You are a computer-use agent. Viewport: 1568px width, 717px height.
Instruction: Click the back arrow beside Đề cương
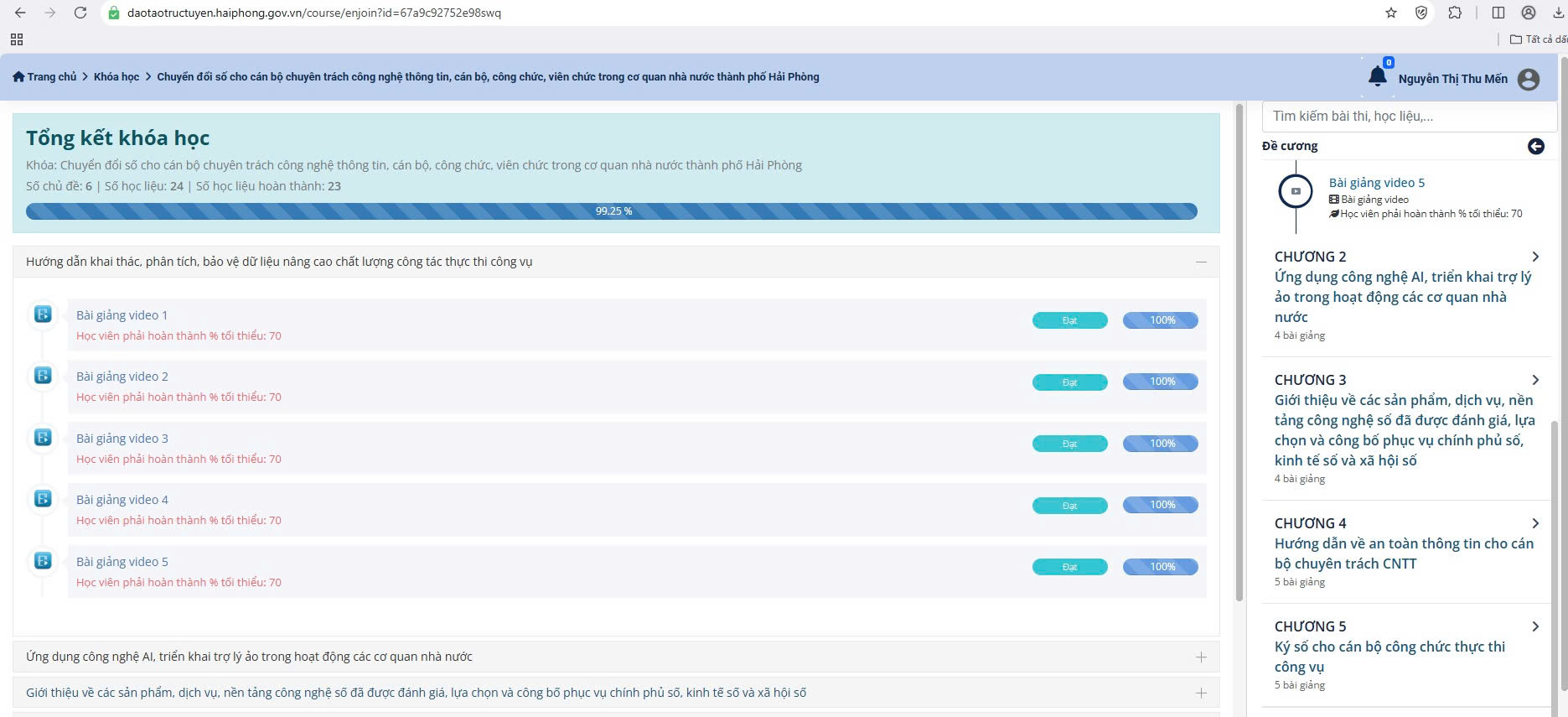click(1535, 146)
